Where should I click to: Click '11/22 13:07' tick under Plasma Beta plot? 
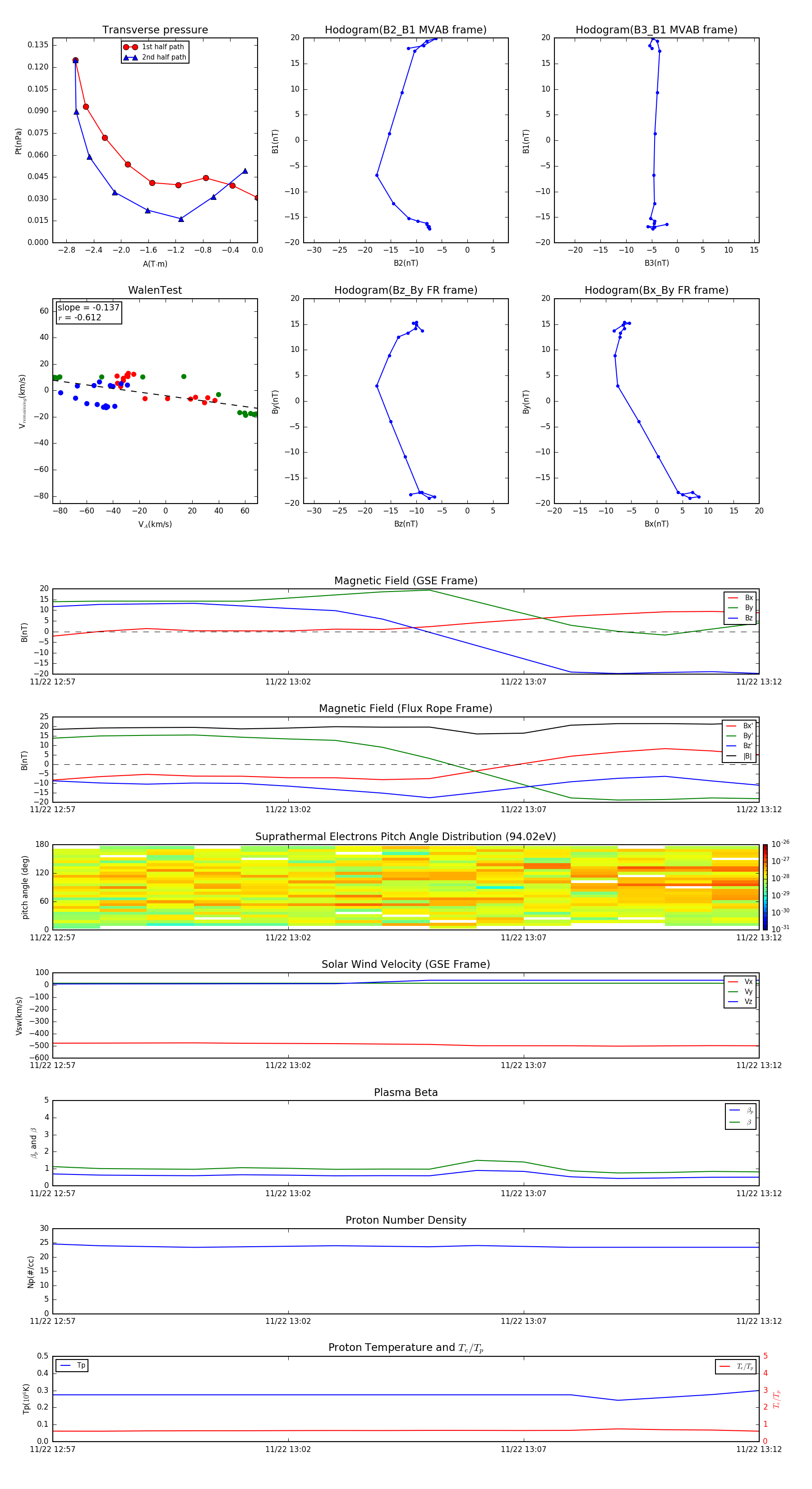(523, 1193)
